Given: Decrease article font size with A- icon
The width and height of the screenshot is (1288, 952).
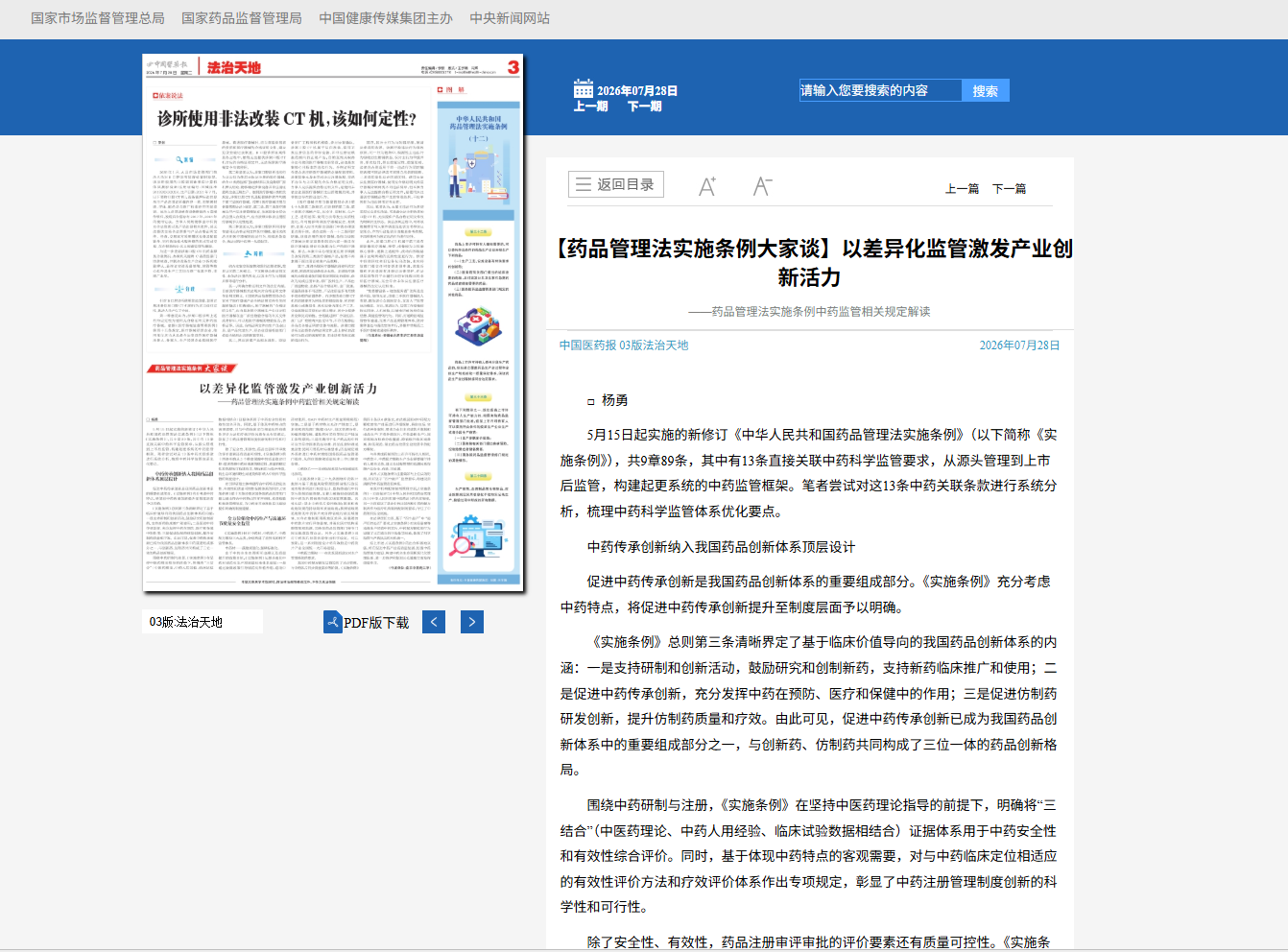Looking at the screenshot, I should pyautogui.click(x=763, y=186).
